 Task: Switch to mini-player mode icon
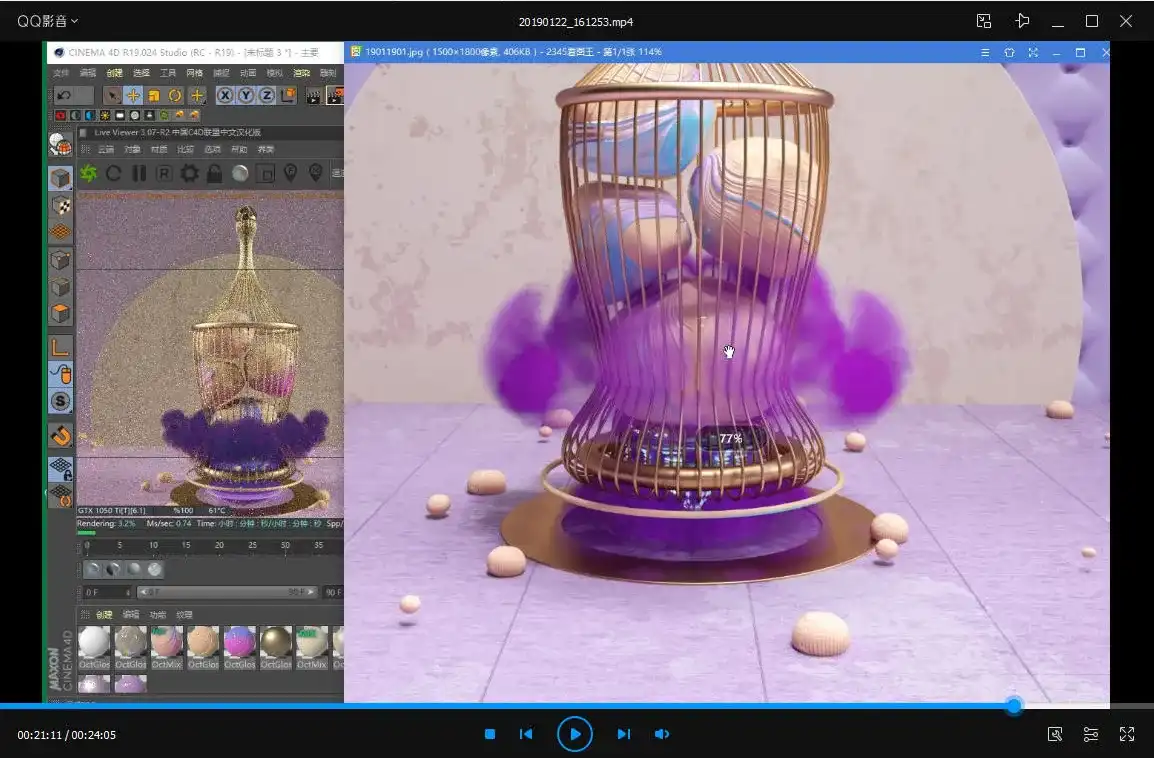pos(984,21)
